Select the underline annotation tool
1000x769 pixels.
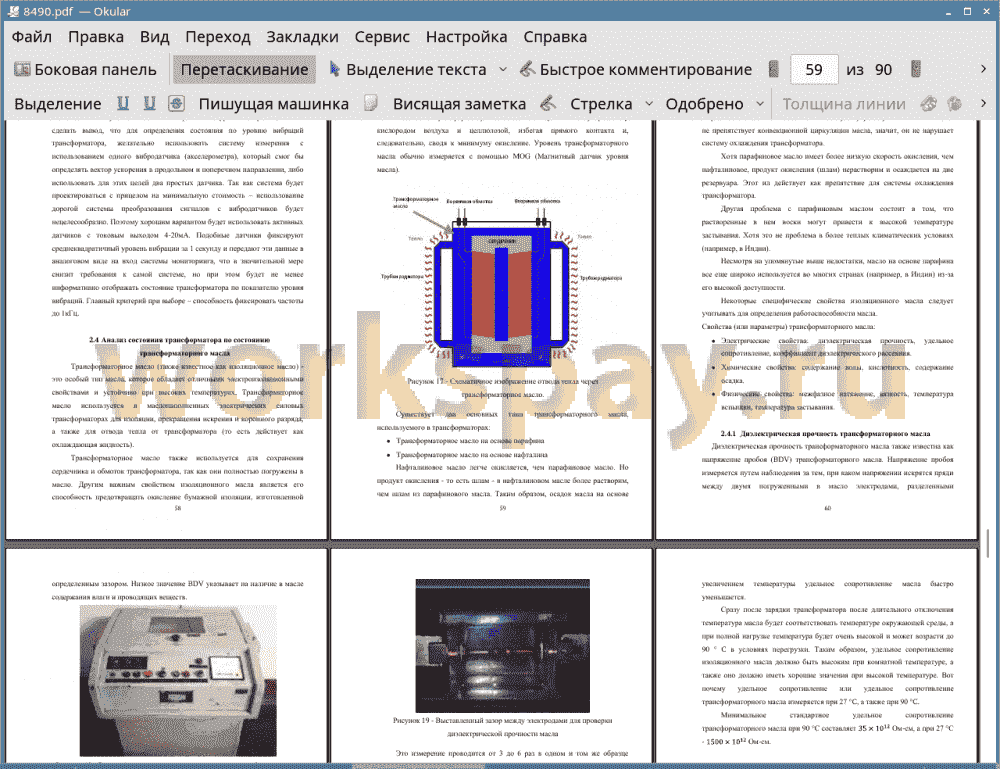pyautogui.click(x=123, y=103)
